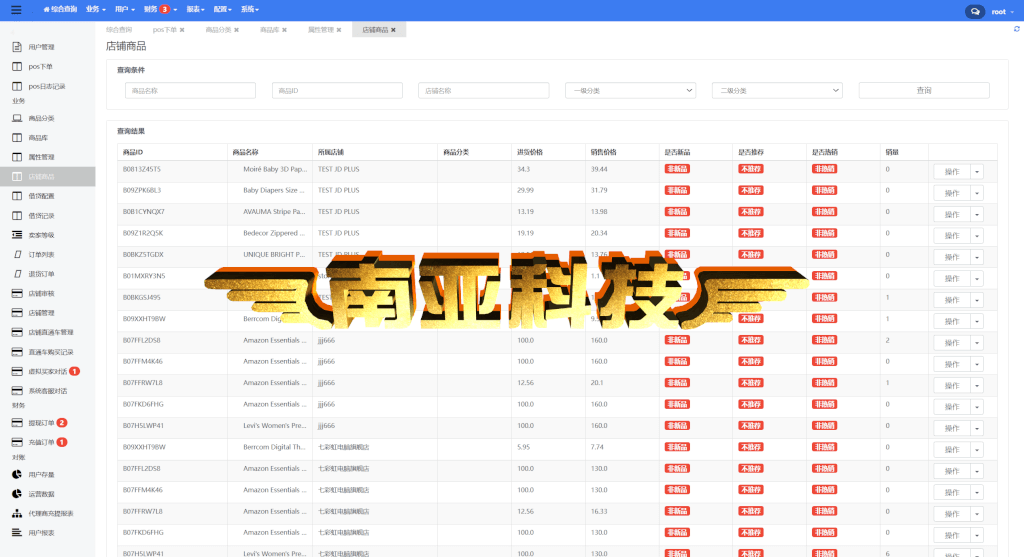Click 操作 button for row B09Z1R2Q5K
Image resolution: width=1024 pixels, height=557 pixels.
pyautogui.click(x=952, y=236)
